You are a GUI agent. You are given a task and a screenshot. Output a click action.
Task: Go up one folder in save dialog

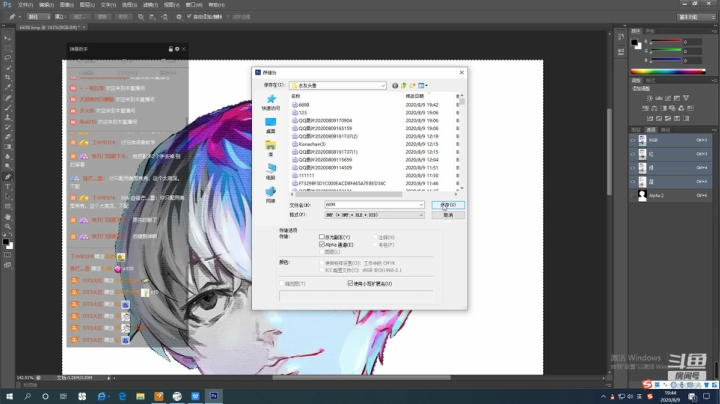[x=404, y=85]
